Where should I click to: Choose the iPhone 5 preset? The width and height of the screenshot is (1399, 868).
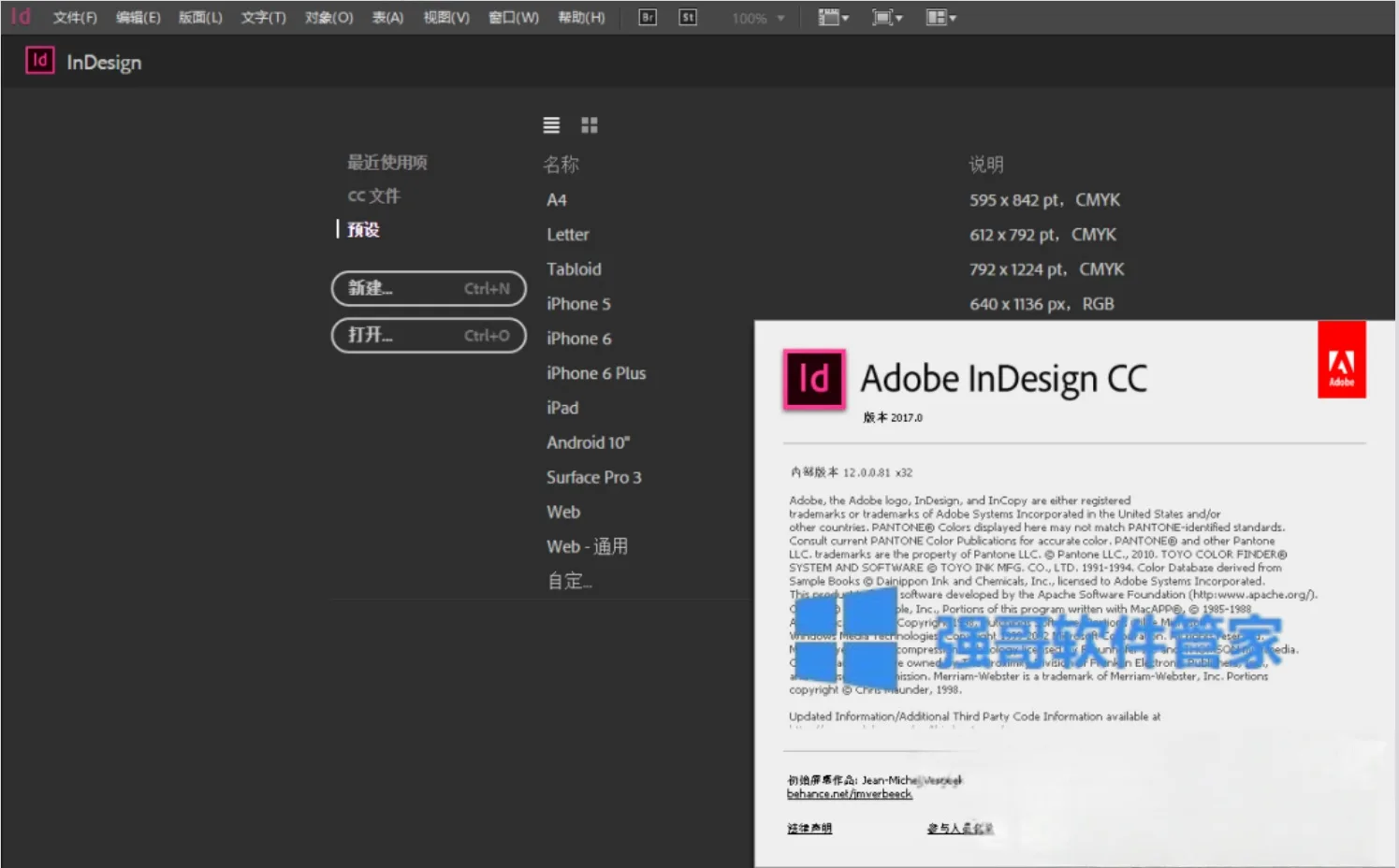click(578, 304)
